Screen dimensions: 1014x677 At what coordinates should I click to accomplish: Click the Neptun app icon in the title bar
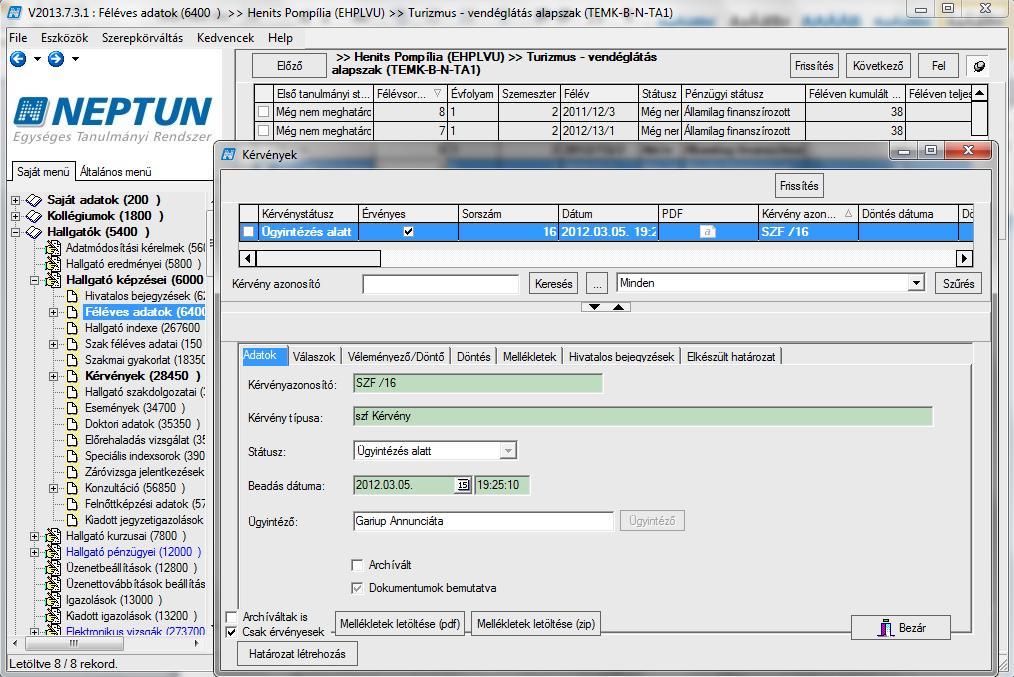(14, 12)
